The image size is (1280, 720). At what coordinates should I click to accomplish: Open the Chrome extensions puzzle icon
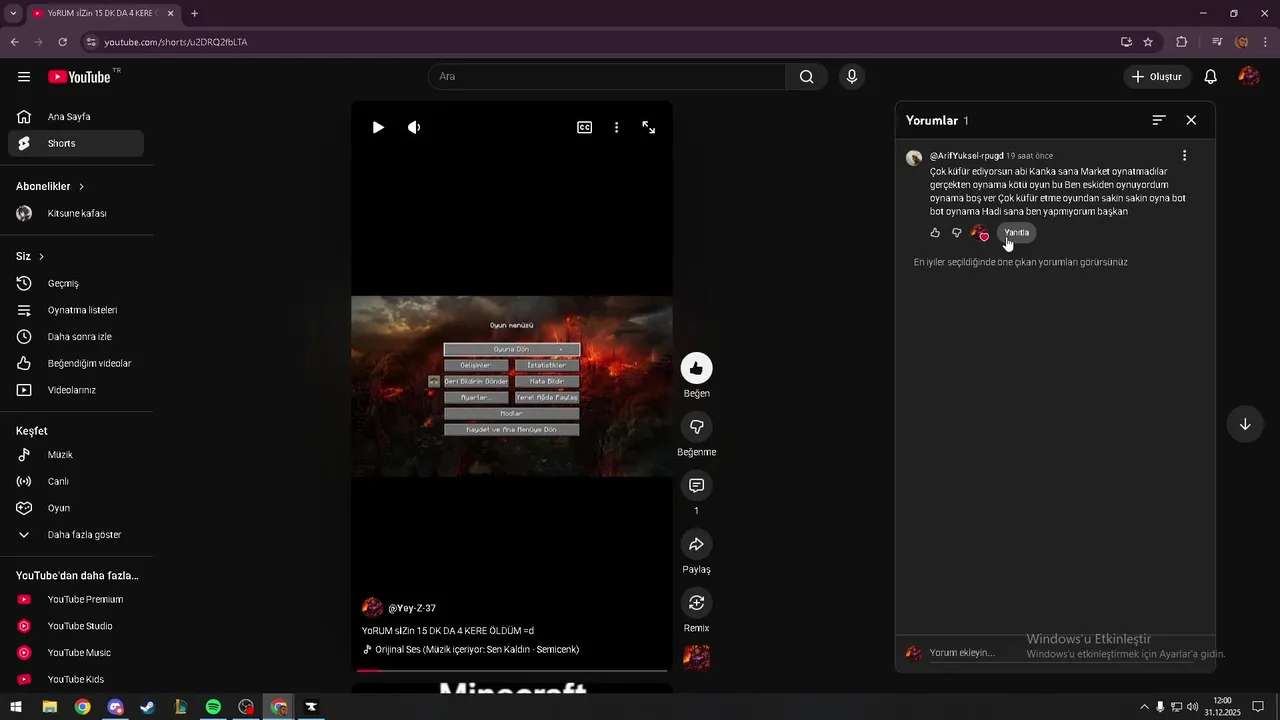pyautogui.click(x=1182, y=42)
